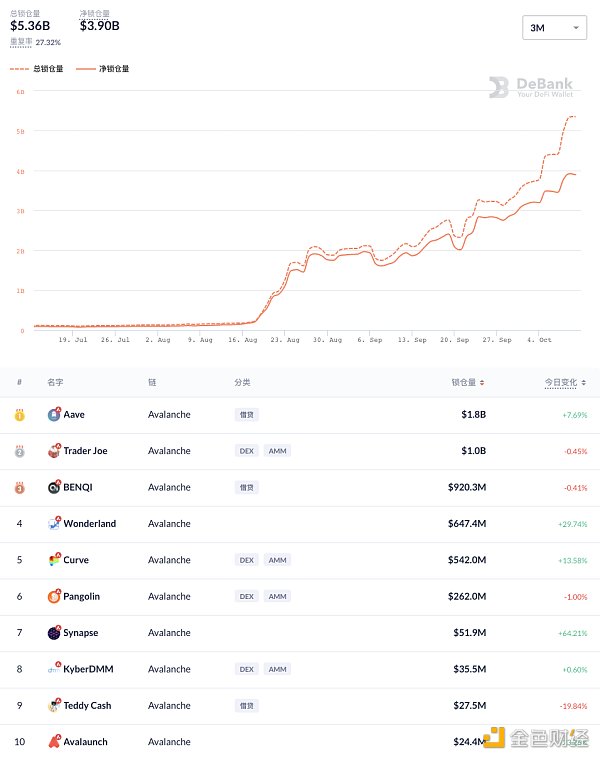
Task: Click the 重复率 label under total value
Action: 21,43
